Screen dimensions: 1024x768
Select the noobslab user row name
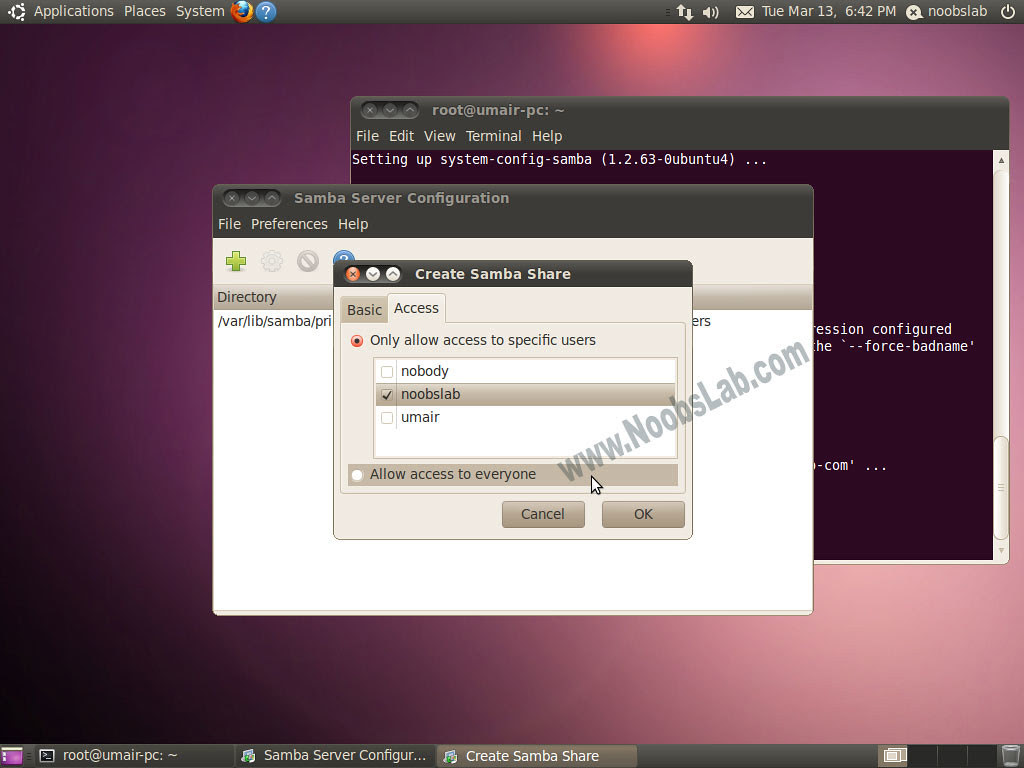pos(430,394)
